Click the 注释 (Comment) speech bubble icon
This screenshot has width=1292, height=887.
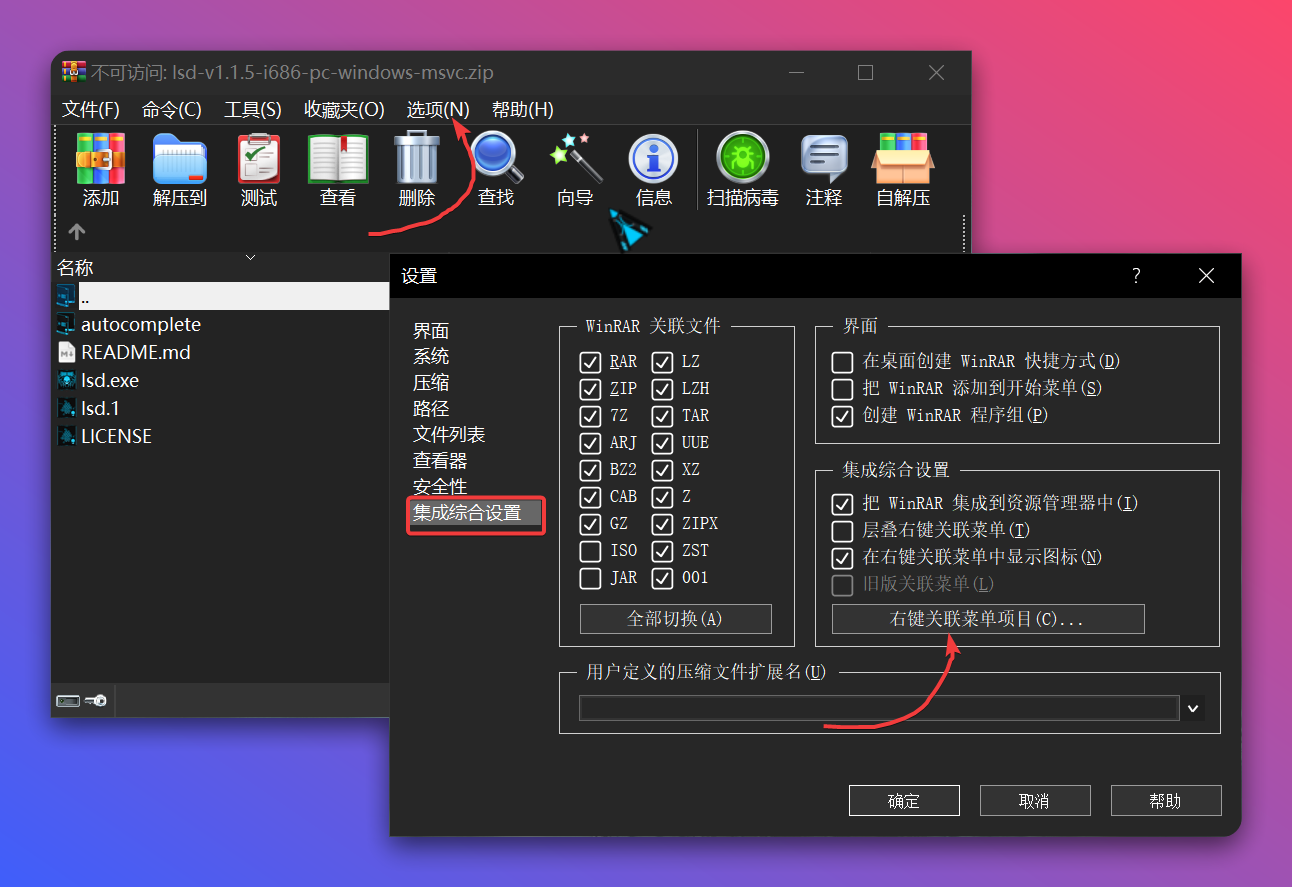(824, 158)
